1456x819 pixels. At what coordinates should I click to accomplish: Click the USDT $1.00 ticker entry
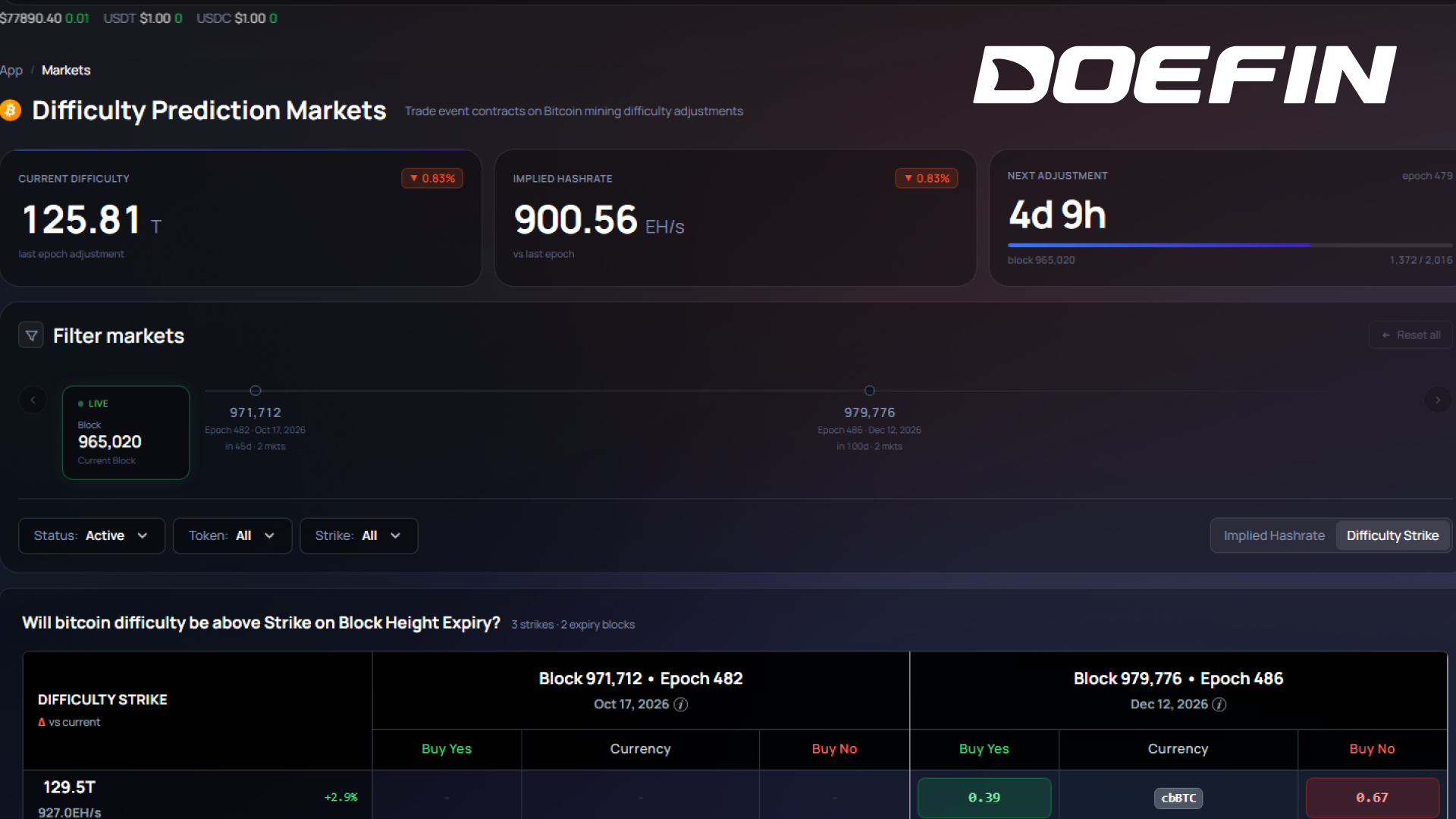(143, 18)
